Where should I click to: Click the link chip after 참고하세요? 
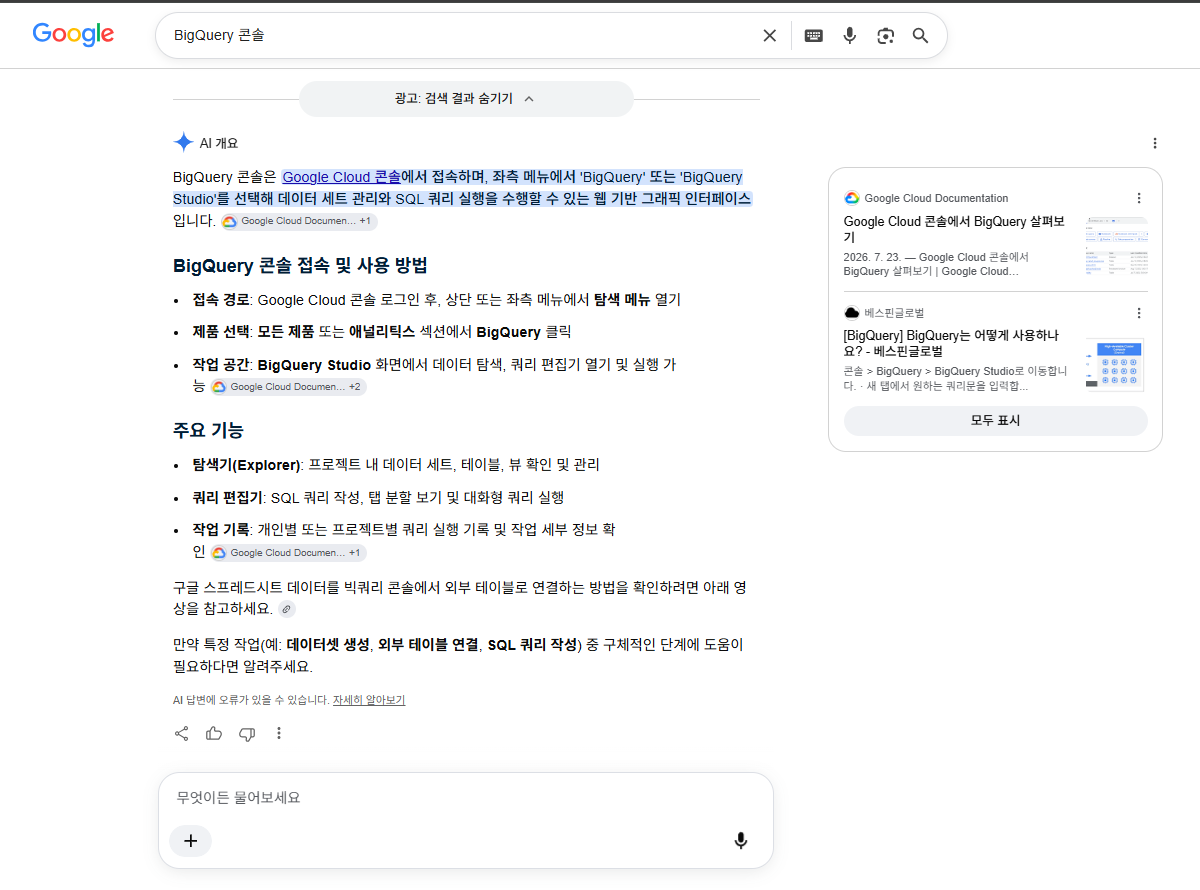coord(287,609)
